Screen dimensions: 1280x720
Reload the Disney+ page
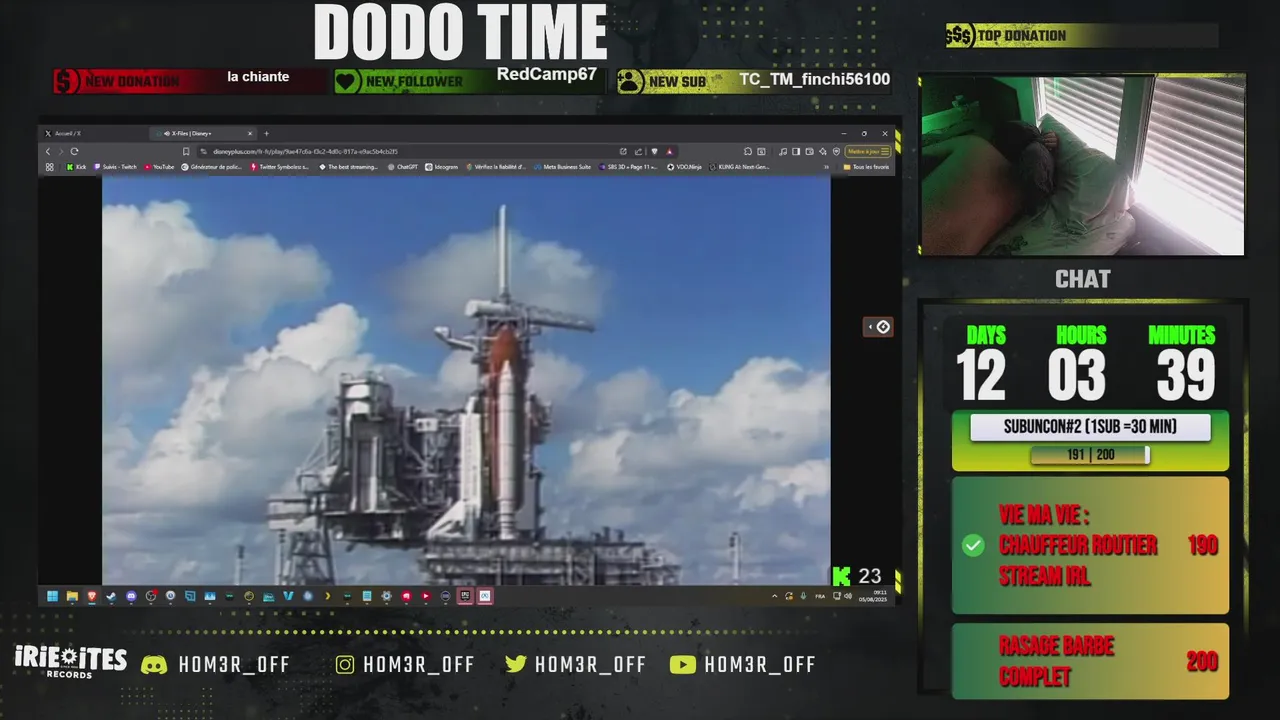tap(74, 151)
